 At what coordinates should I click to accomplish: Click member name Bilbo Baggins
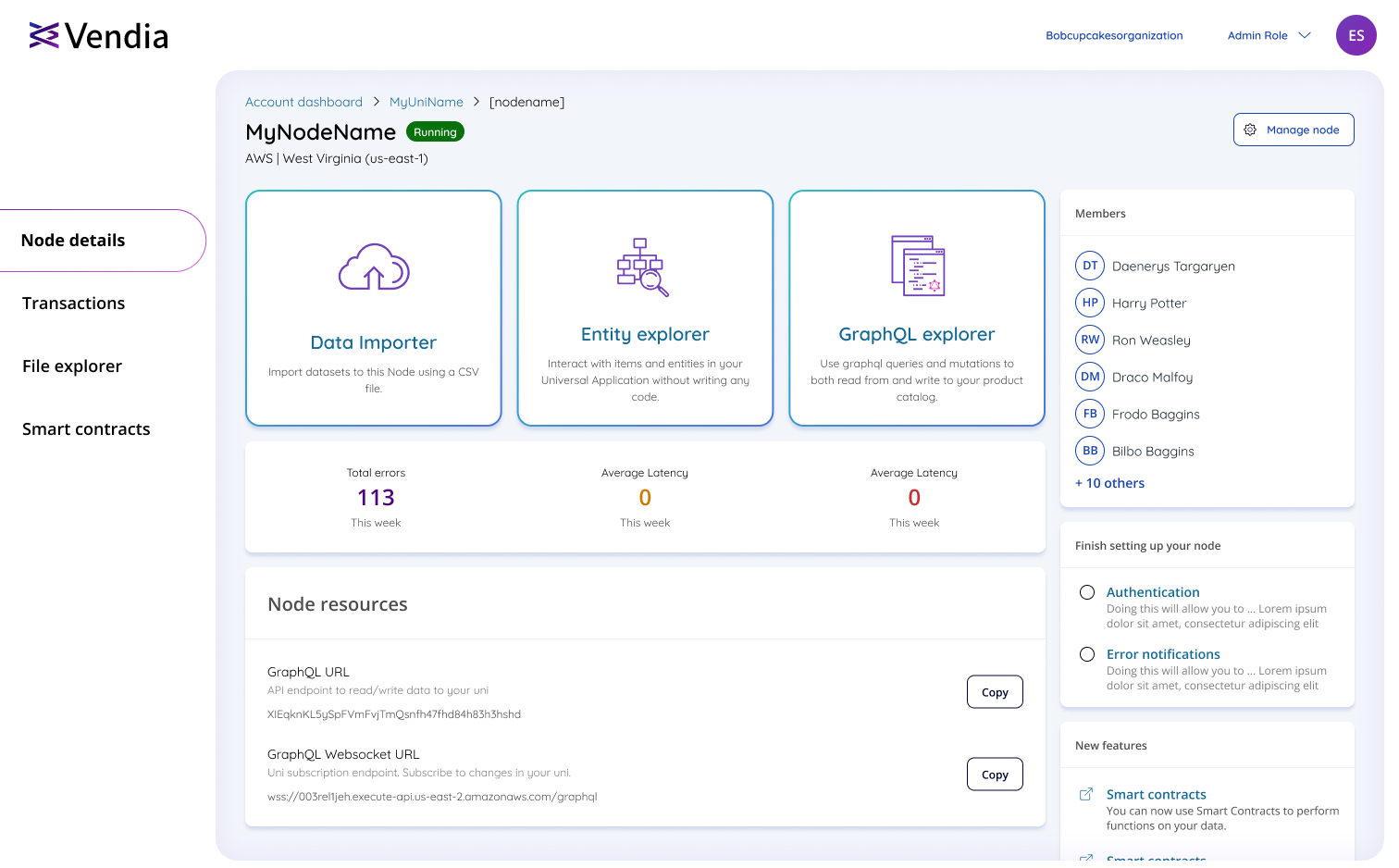pyautogui.click(x=1153, y=452)
